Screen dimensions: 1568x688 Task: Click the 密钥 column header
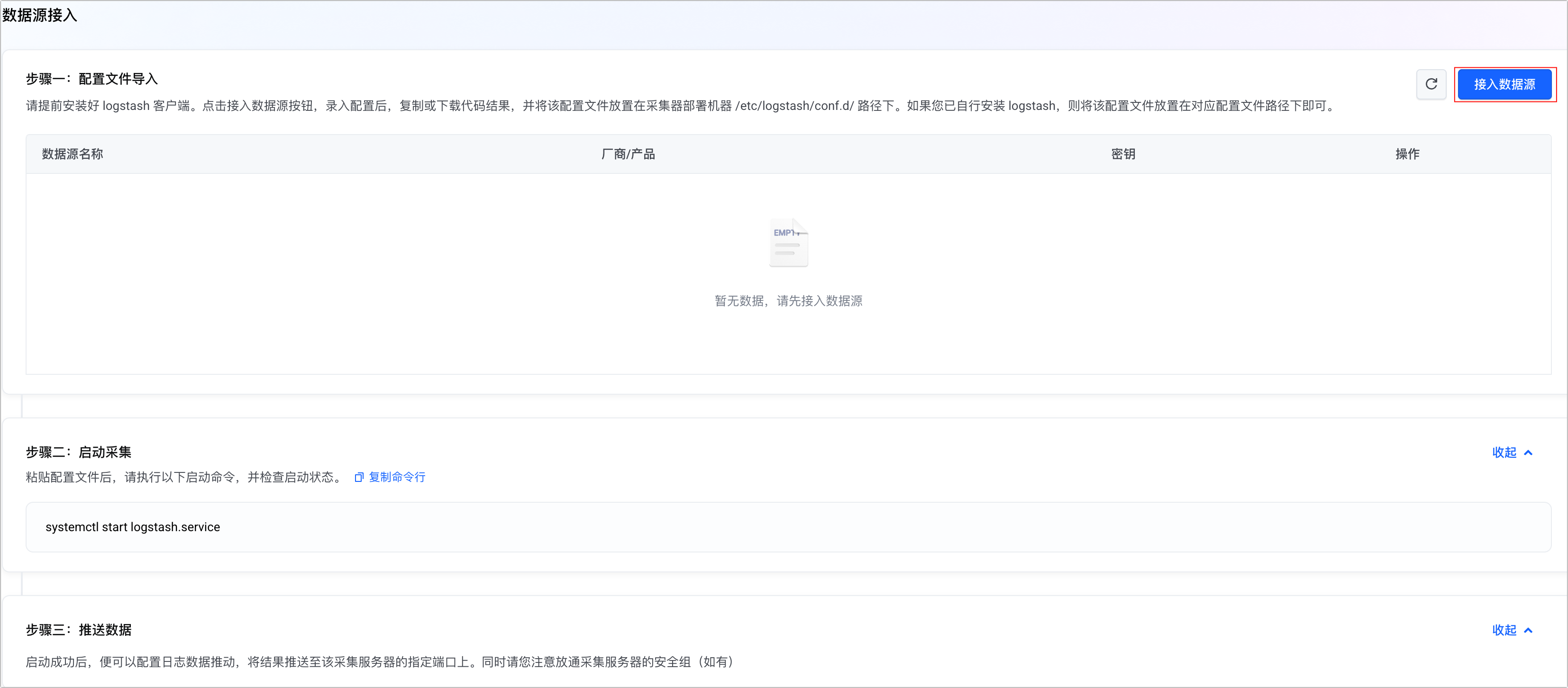pos(1123,154)
